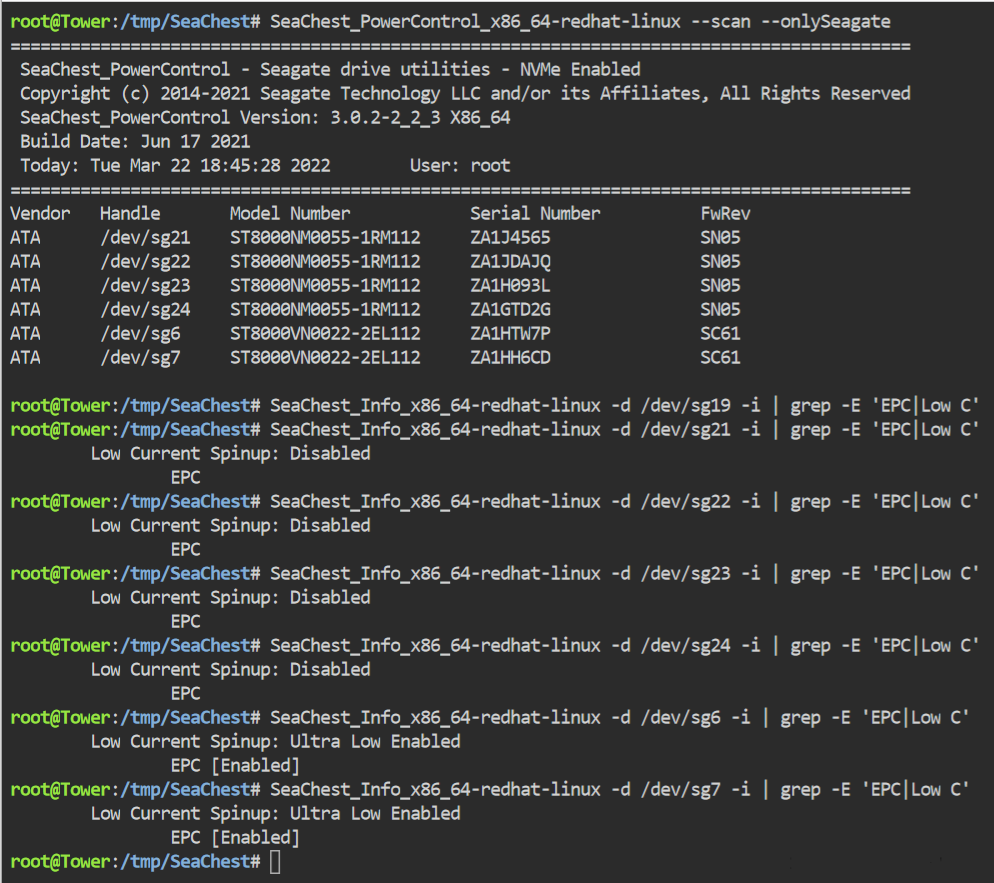Click the SeaChest_Info command for /dev/sg7
Viewport: 994px width, 883px height.
[619, 790]
